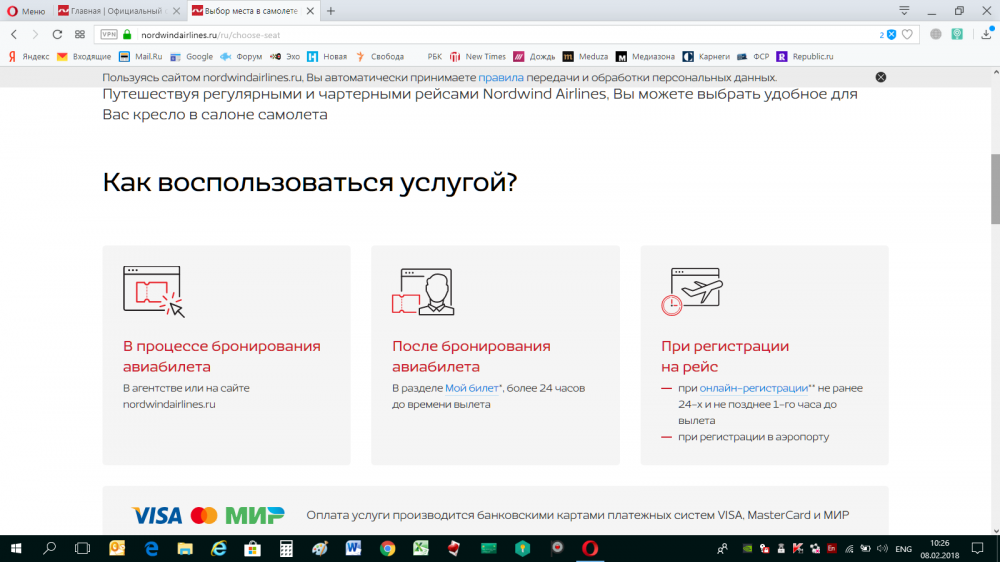Launch Microsoft Word from taskbar

coord(353,548)
